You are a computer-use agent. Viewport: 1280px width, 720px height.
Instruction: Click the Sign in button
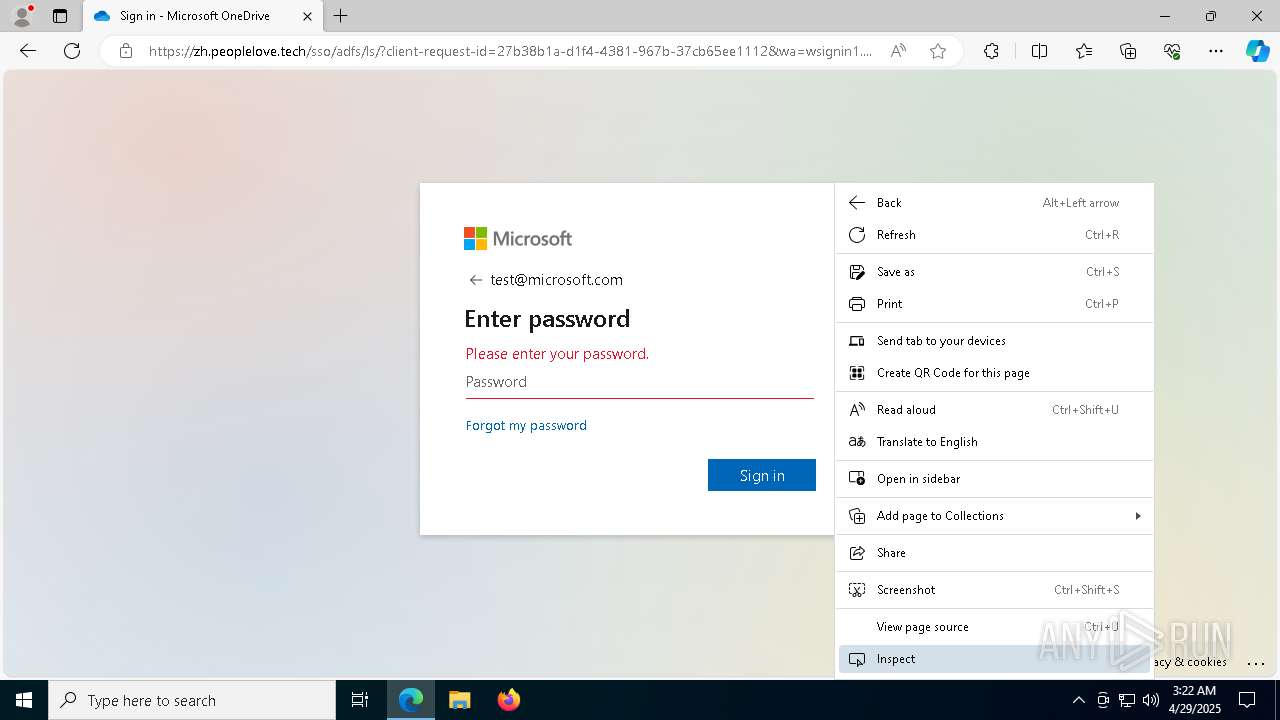[x=762, y=475]
